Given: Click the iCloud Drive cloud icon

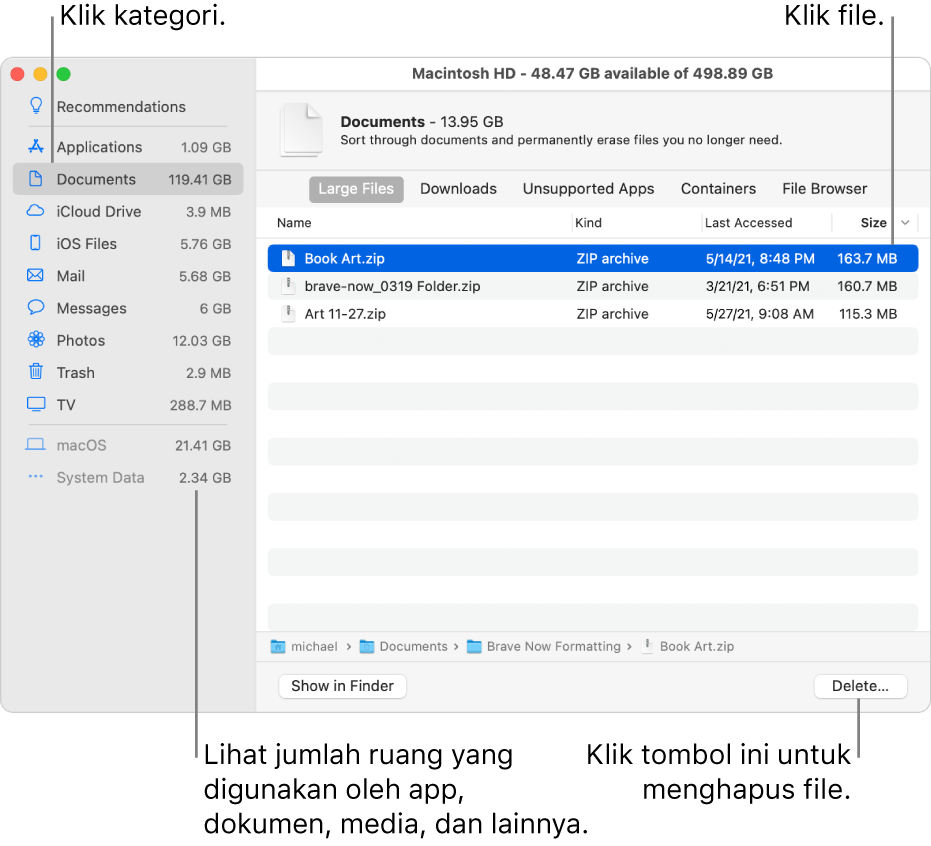Looking at the screenshot, I should [x=36, y=211].
